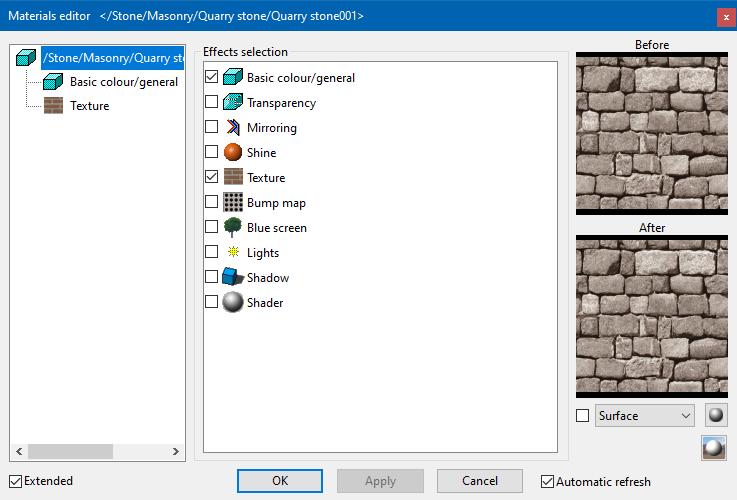Select the orange Shine sphere icon
Viewport: 737px width, 500px height.
click(x=233, y=153)
